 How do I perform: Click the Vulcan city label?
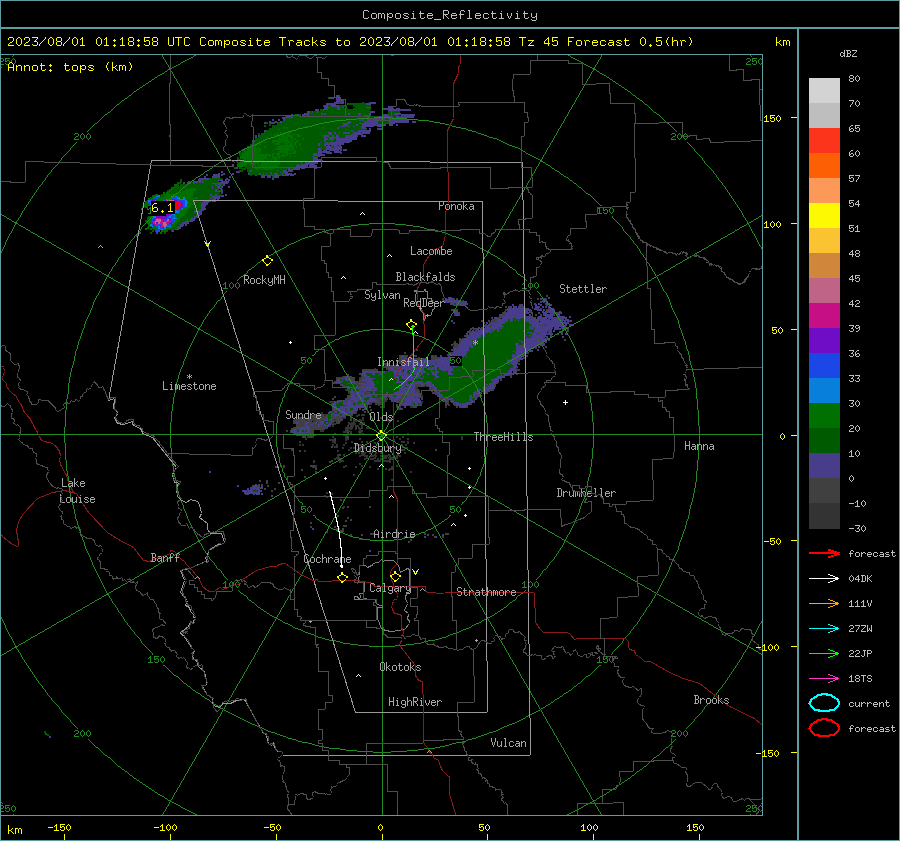pos(508,743)
